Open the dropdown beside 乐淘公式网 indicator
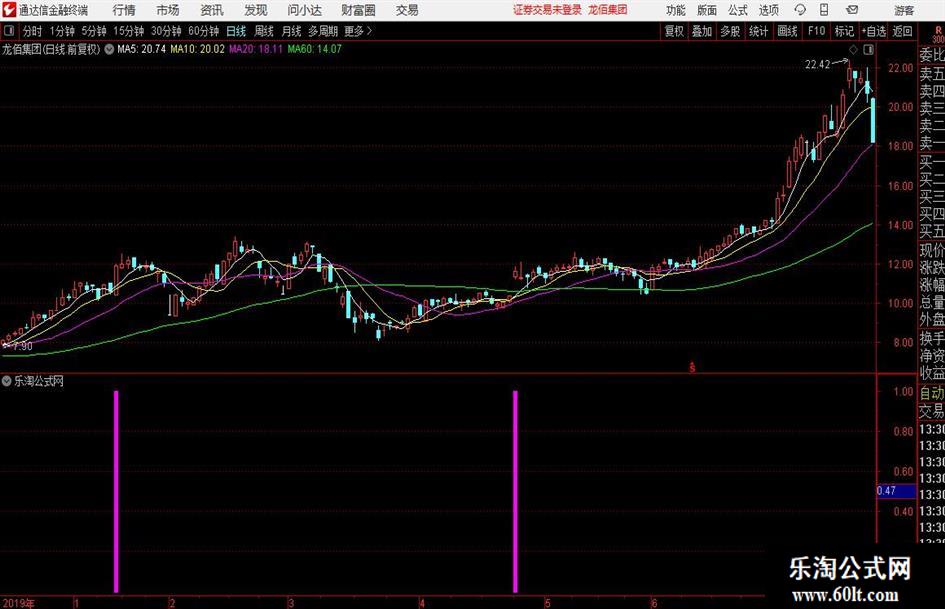 [x=7, y=380]
